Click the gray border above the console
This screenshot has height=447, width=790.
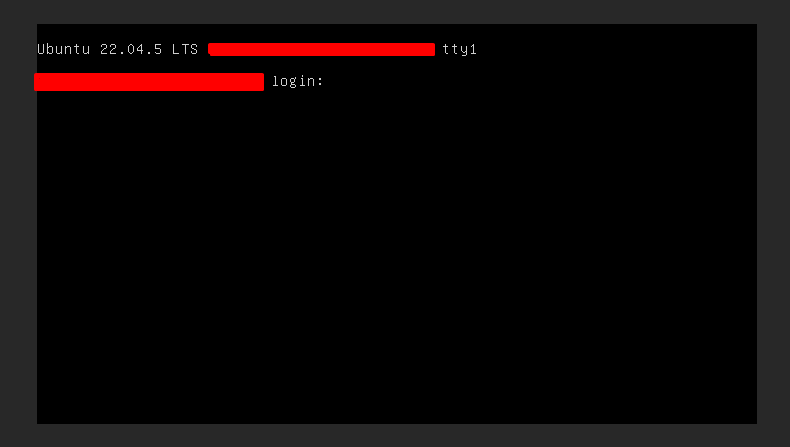(395, 12)
